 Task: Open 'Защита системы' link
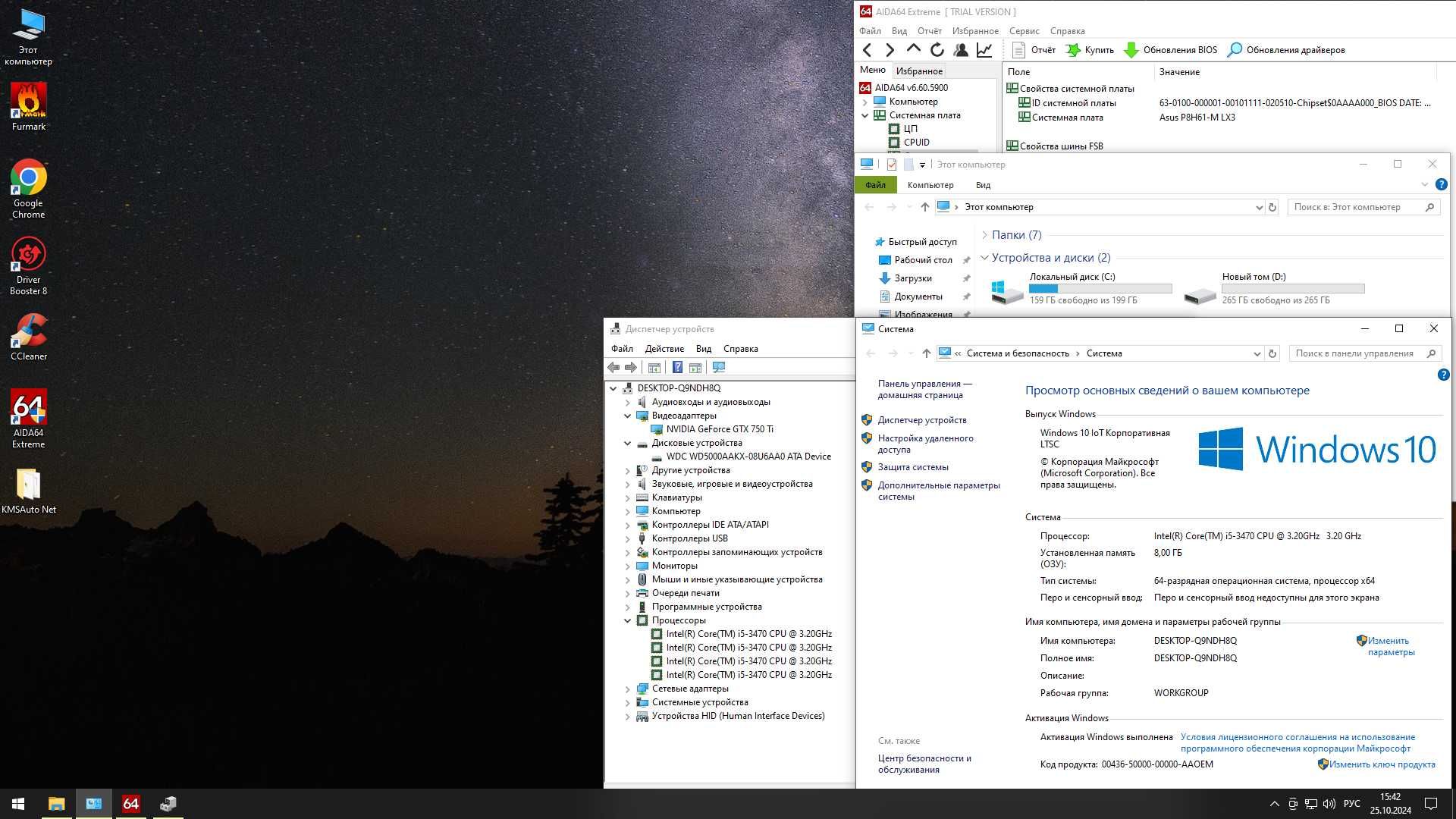(913, 467)
